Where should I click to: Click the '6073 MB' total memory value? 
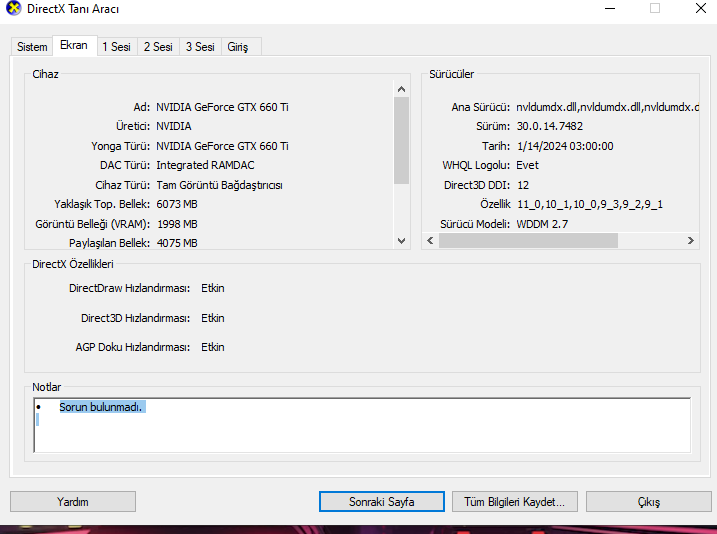pos(177,204)
